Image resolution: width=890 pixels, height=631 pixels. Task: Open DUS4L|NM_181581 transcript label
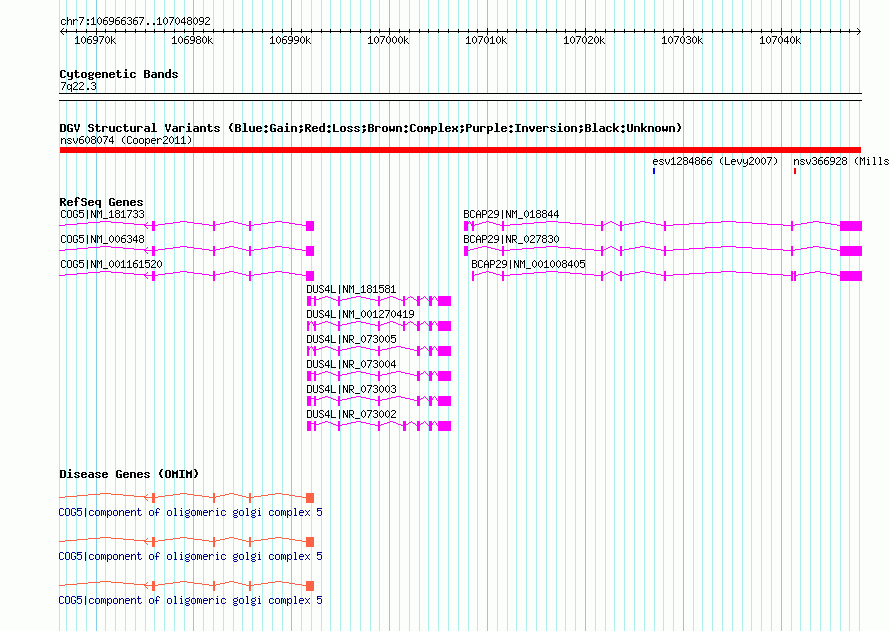(x=351, y=289)
